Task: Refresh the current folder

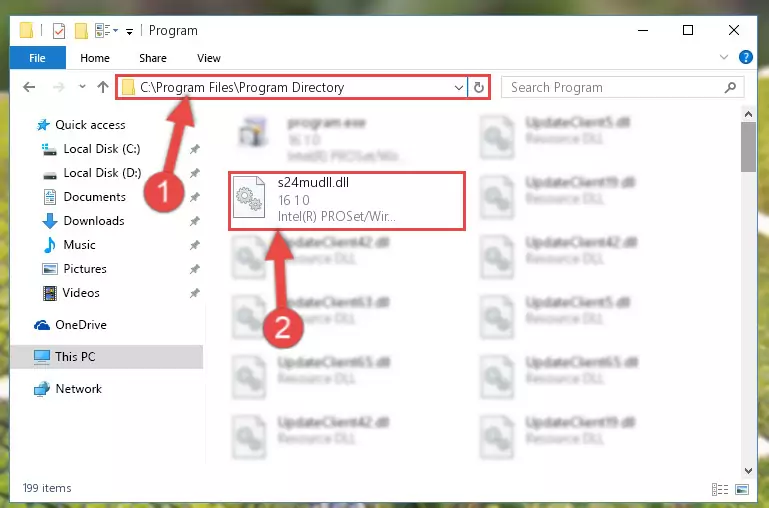Action: 479,88
